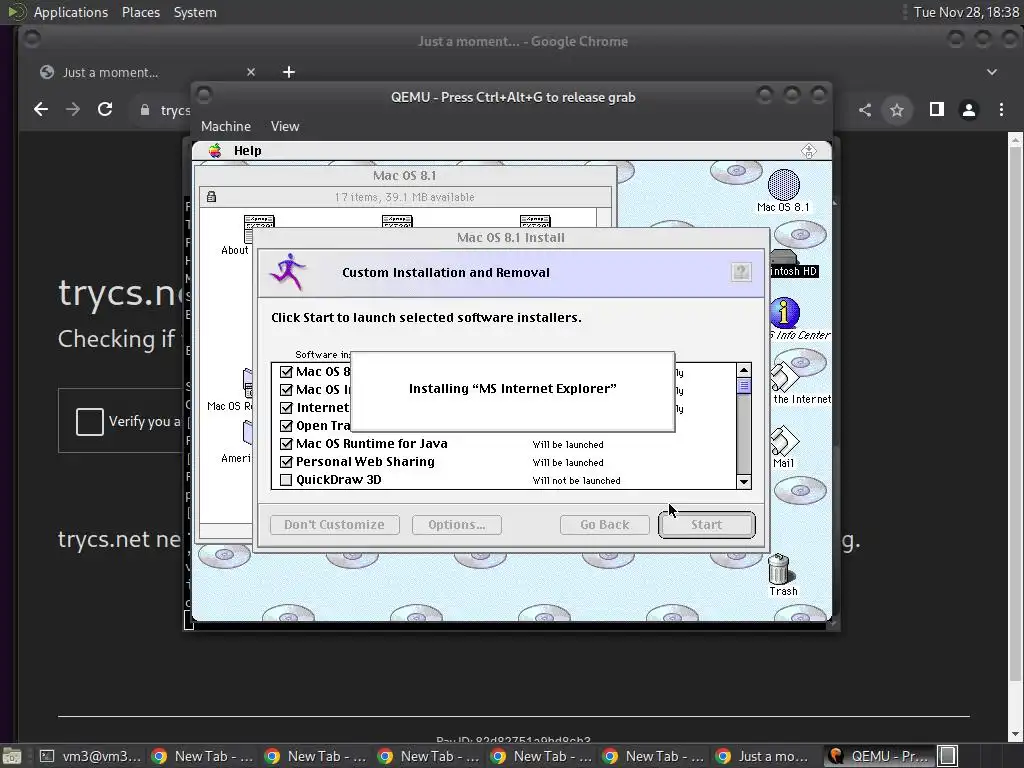Viewport: 1024px width, 768px height.
Task: Close the Just a moment tab
Action: click(x=251, y=72)
